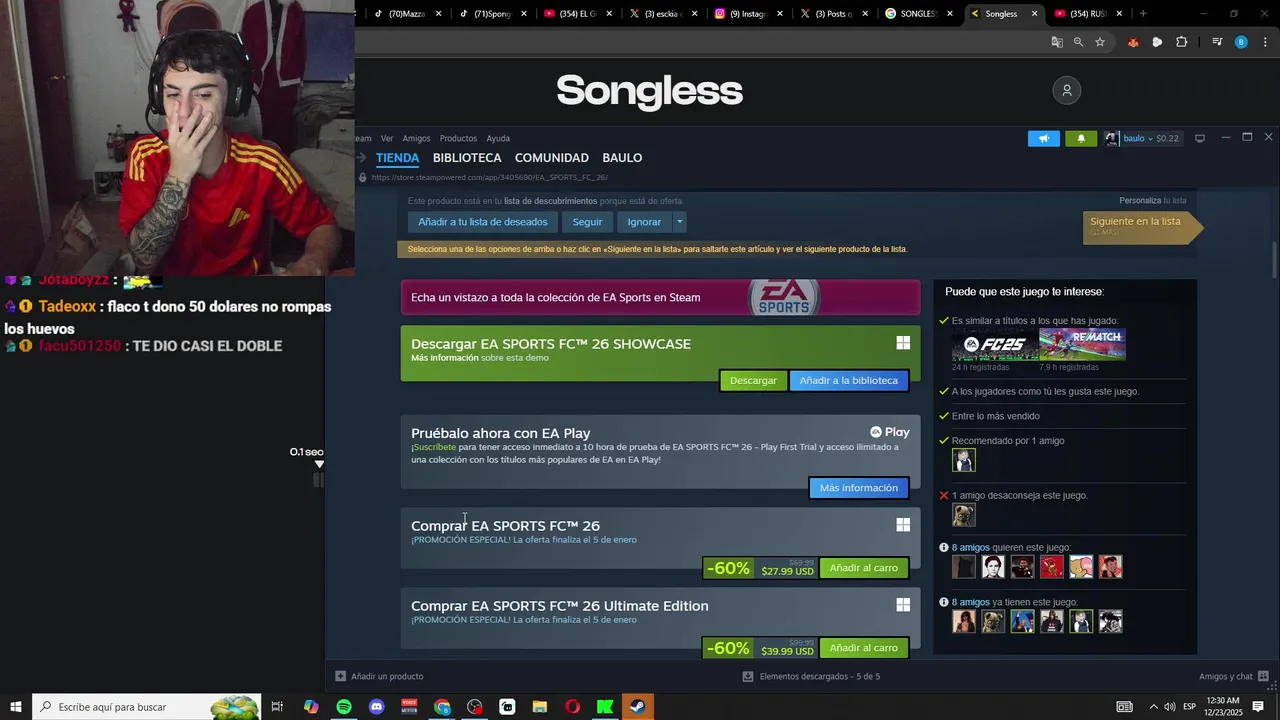Image resolution: width=1280 pixels, height=720 pixels.
Task: Open the Songless account profile icon
Action: (1066, 90)
